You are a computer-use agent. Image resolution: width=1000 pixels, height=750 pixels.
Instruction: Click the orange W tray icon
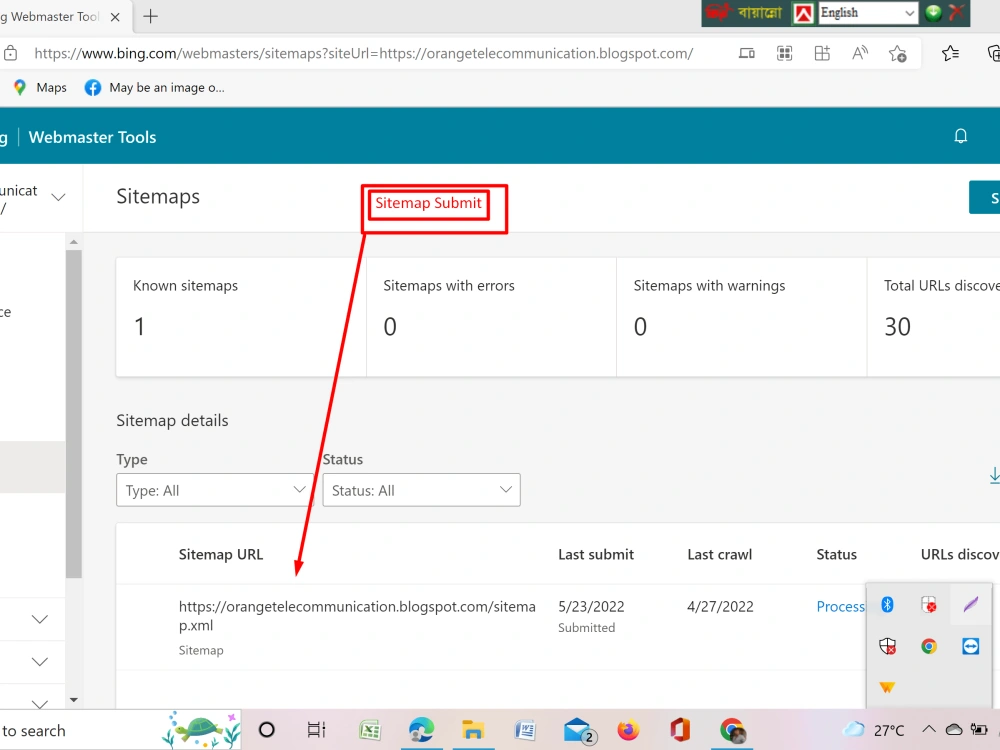887,687
